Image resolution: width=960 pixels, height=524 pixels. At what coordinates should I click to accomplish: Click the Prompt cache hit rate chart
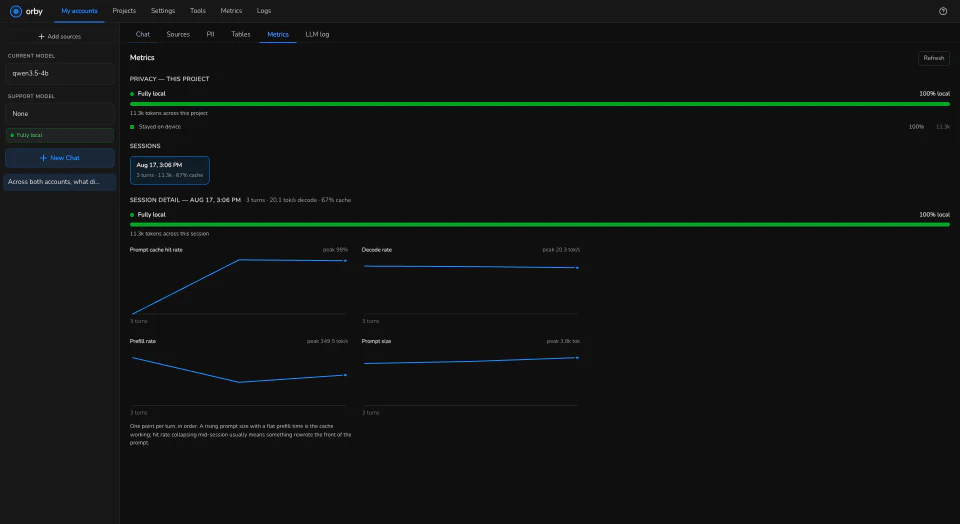click(239, 285)
